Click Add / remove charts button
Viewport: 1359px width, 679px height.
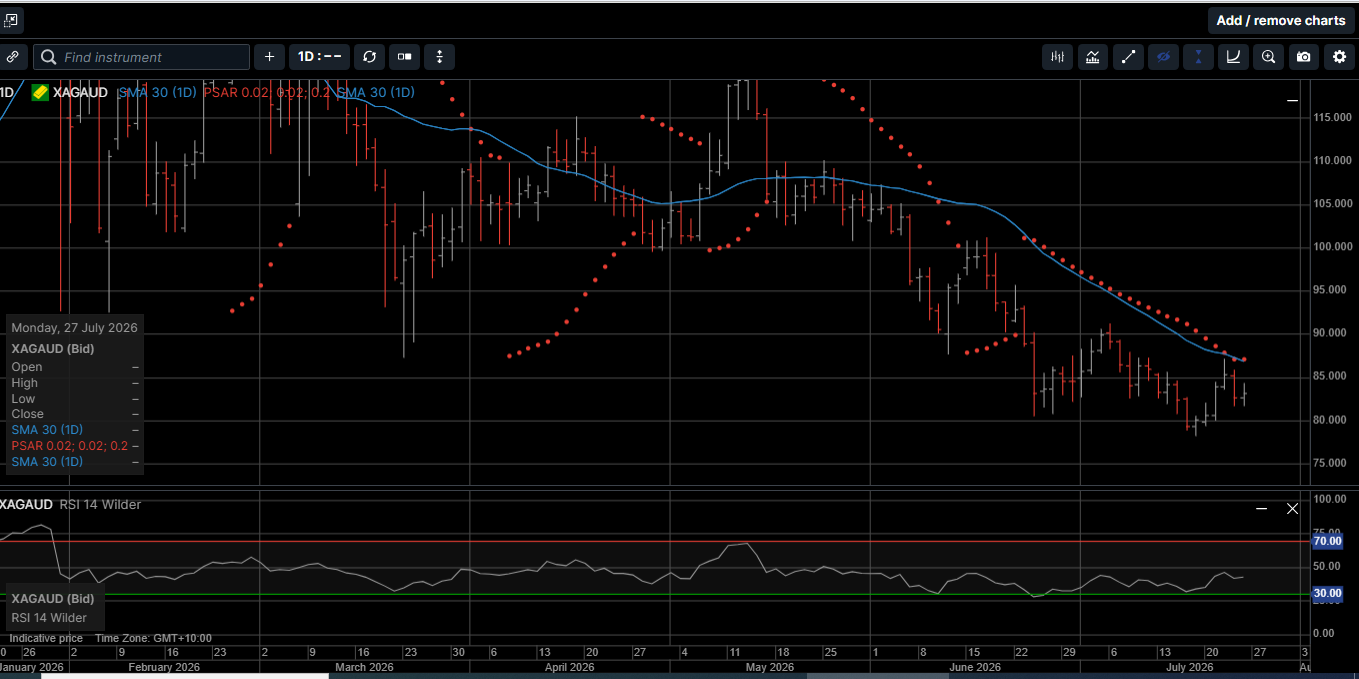pyautogui.click(x=1281, y=20)
